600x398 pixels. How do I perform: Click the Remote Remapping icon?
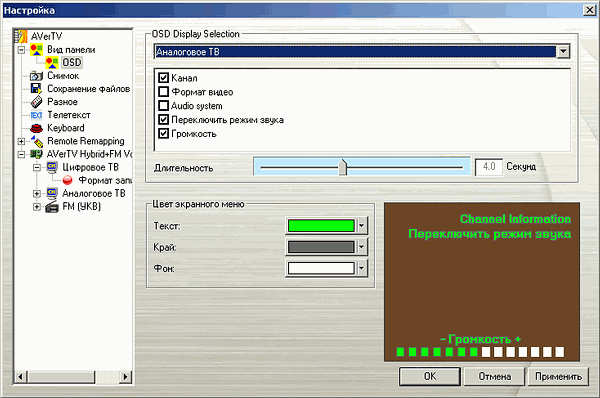click(x=37, y=141)
